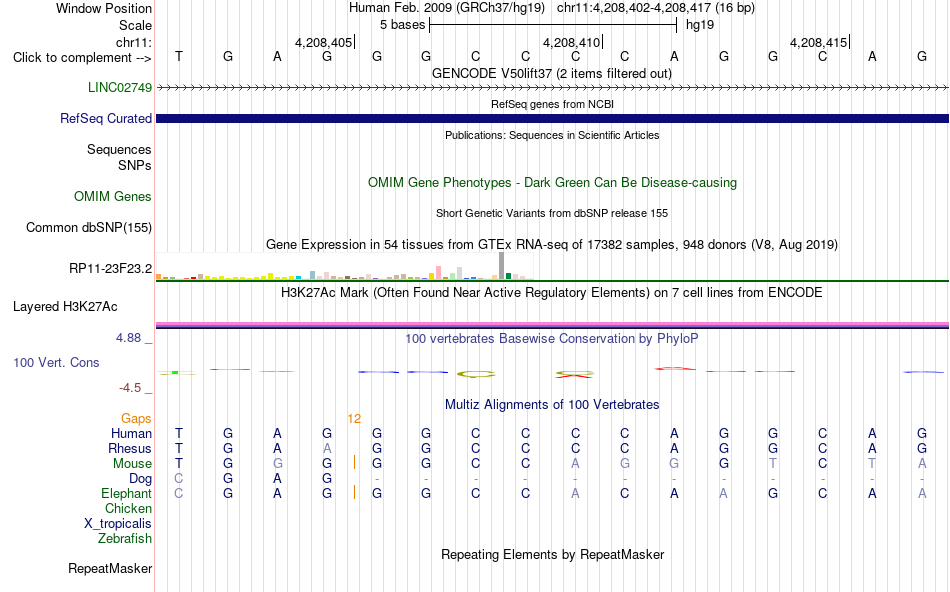Select the Elephant alignment row label
Image resolution: width=950 pixels, height=592 pixels.
(127, 494)
